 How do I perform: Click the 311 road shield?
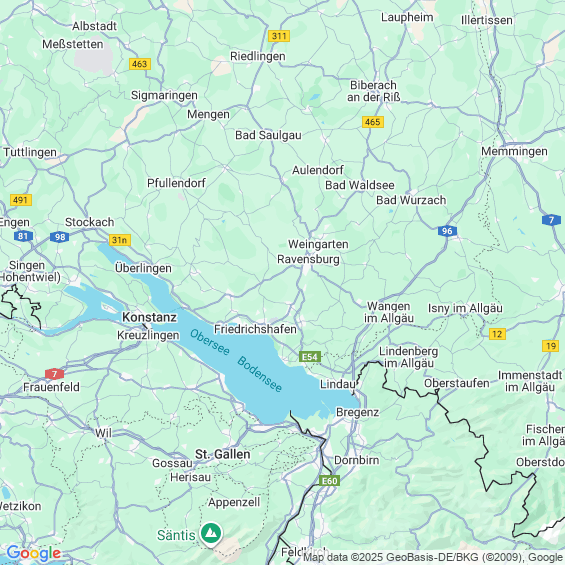279,36
